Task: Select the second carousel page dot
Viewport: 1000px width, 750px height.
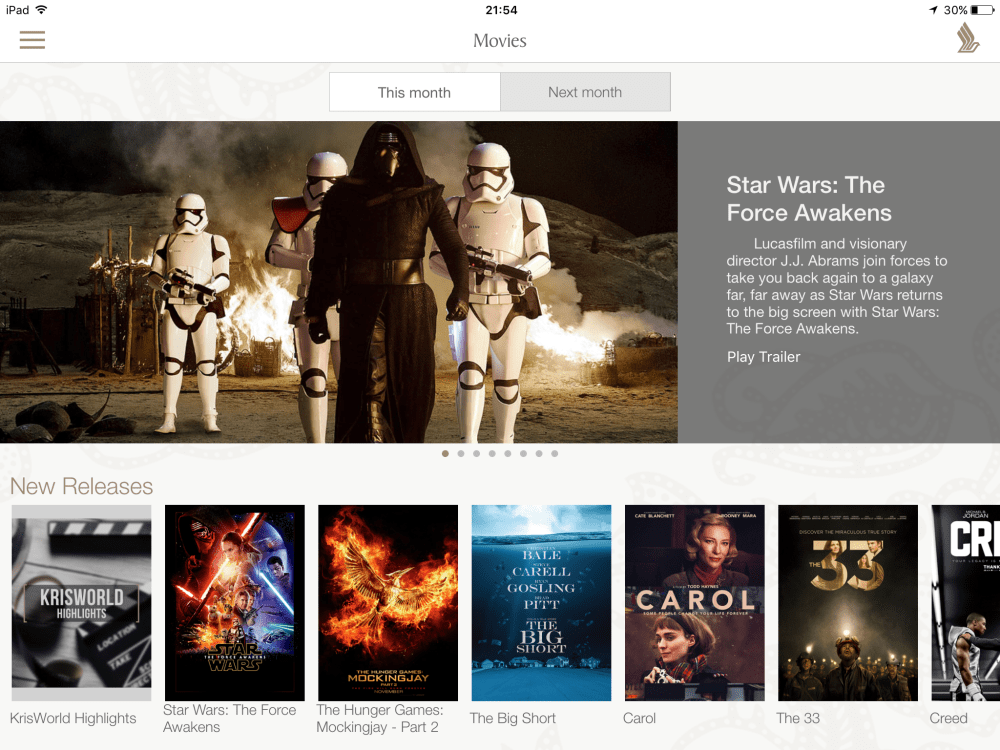Action: coord(461,453)
